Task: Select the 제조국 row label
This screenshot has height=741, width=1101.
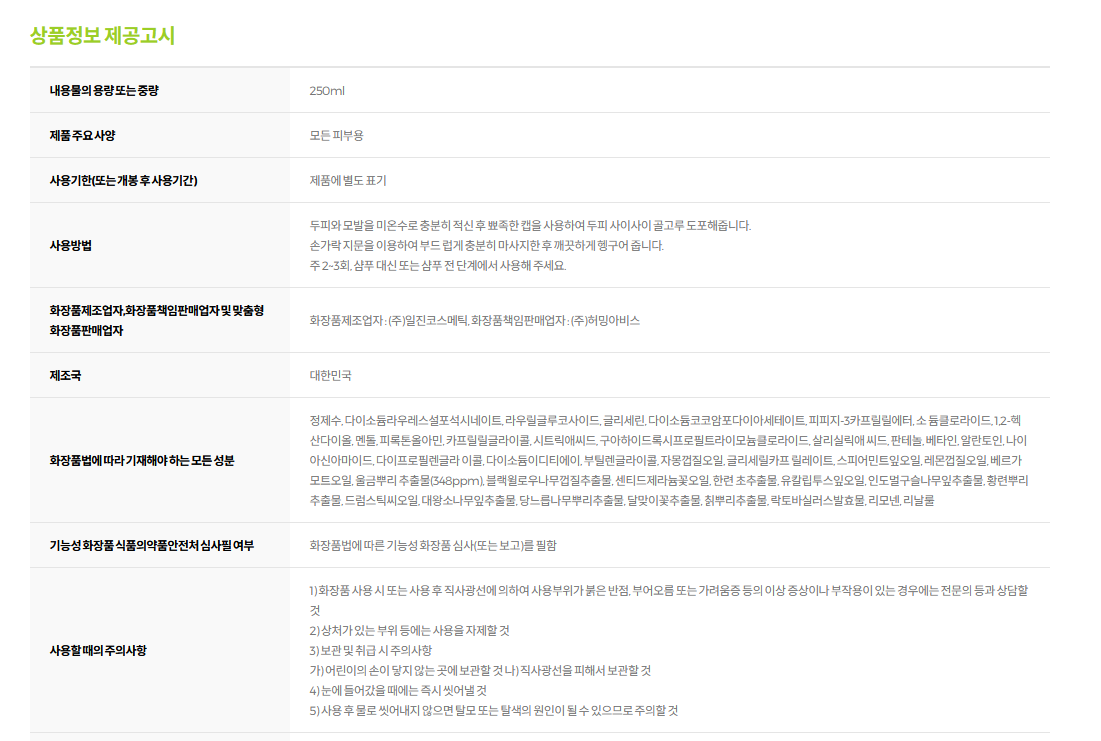Action: click(65, 376)
